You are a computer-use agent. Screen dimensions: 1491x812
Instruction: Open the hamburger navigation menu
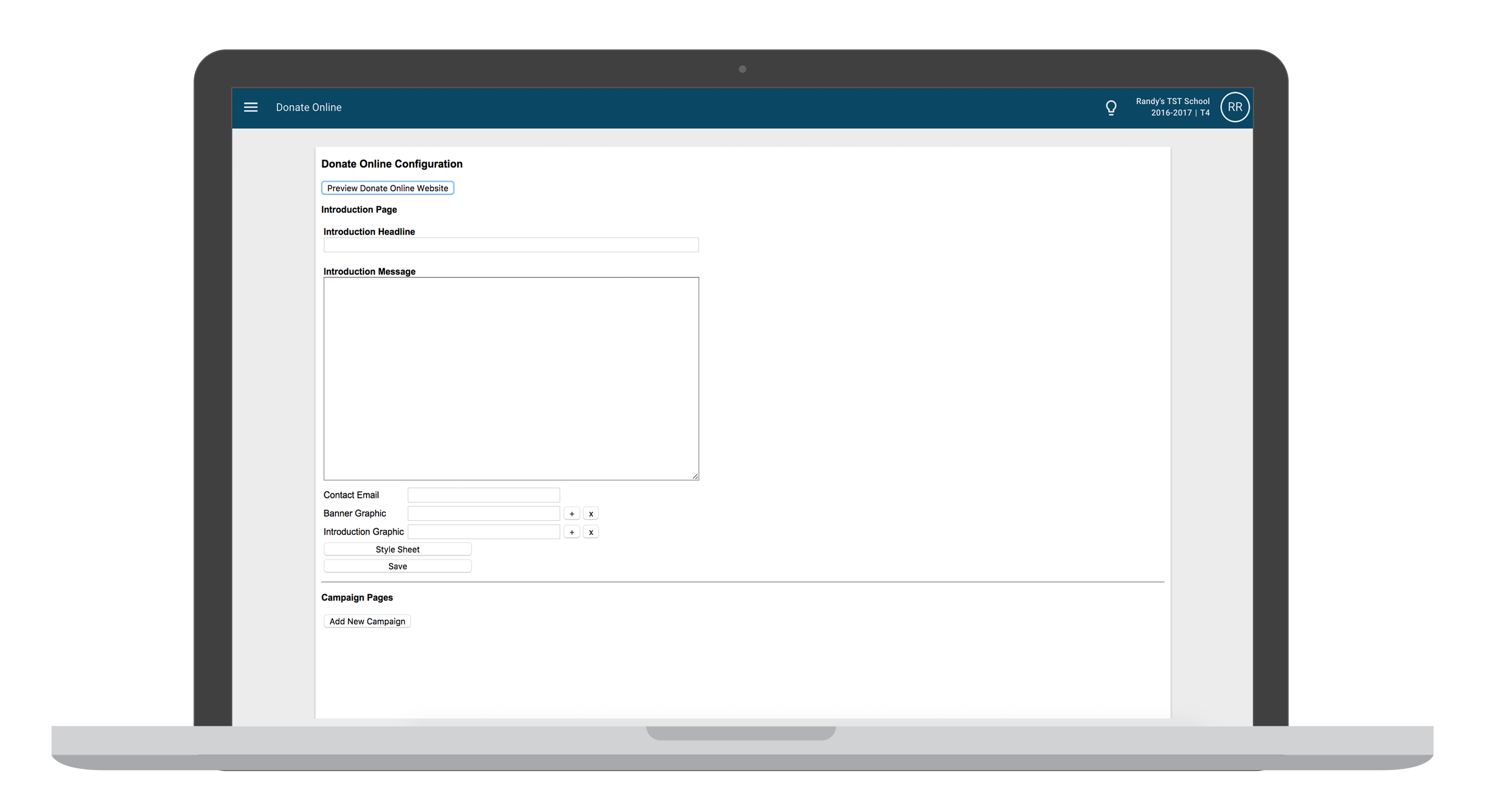point(250,107)
